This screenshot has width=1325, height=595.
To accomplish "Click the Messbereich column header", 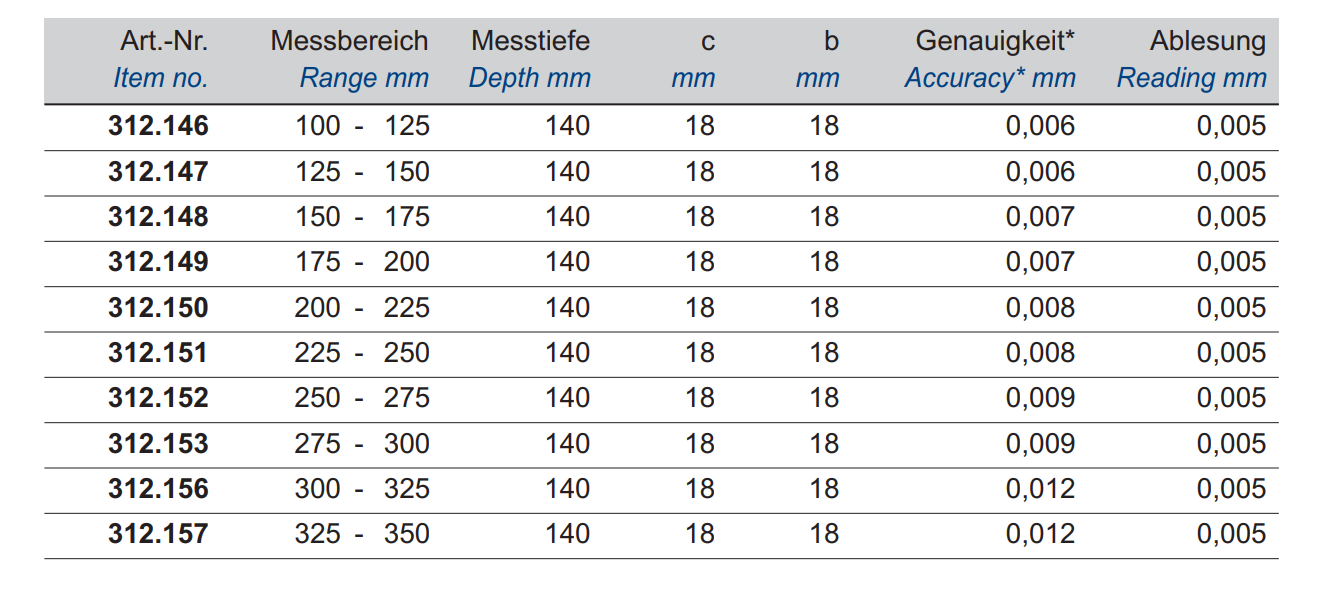I will (x=349, y=42).
